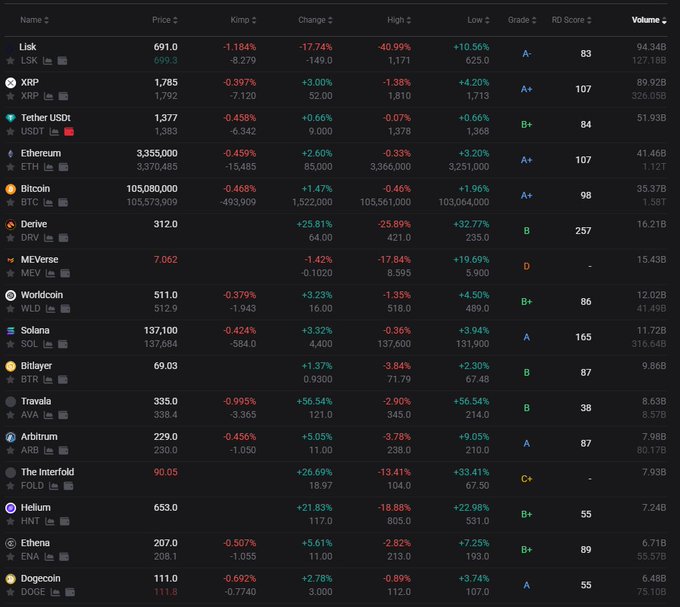Open the ETH chart icon
Image resolution: width=680 pixels, height=607 pixels.
click(x=49, y=167)
